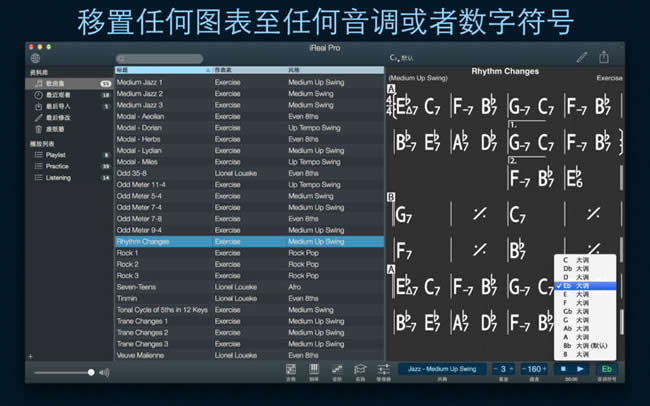
Task: Sort songs by the title column header
Action: click(163, 70)
